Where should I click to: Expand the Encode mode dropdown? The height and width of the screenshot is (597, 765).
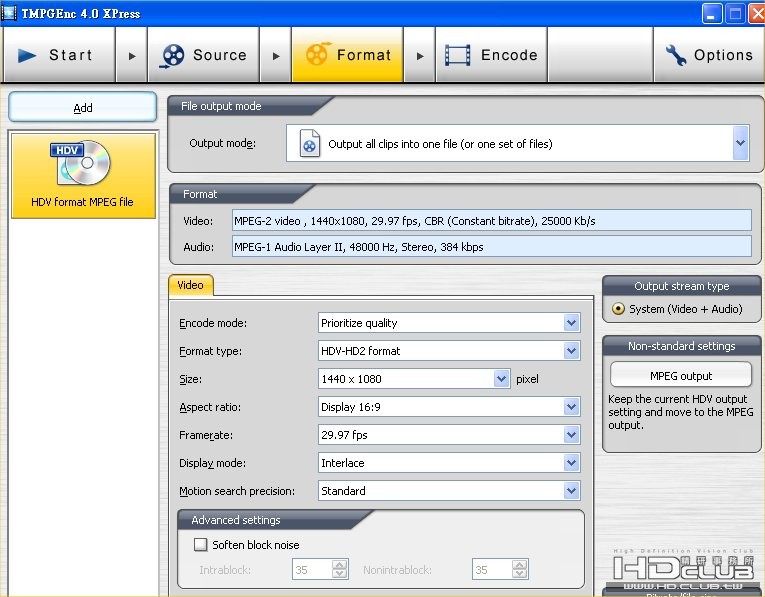(x=571, y=322)
